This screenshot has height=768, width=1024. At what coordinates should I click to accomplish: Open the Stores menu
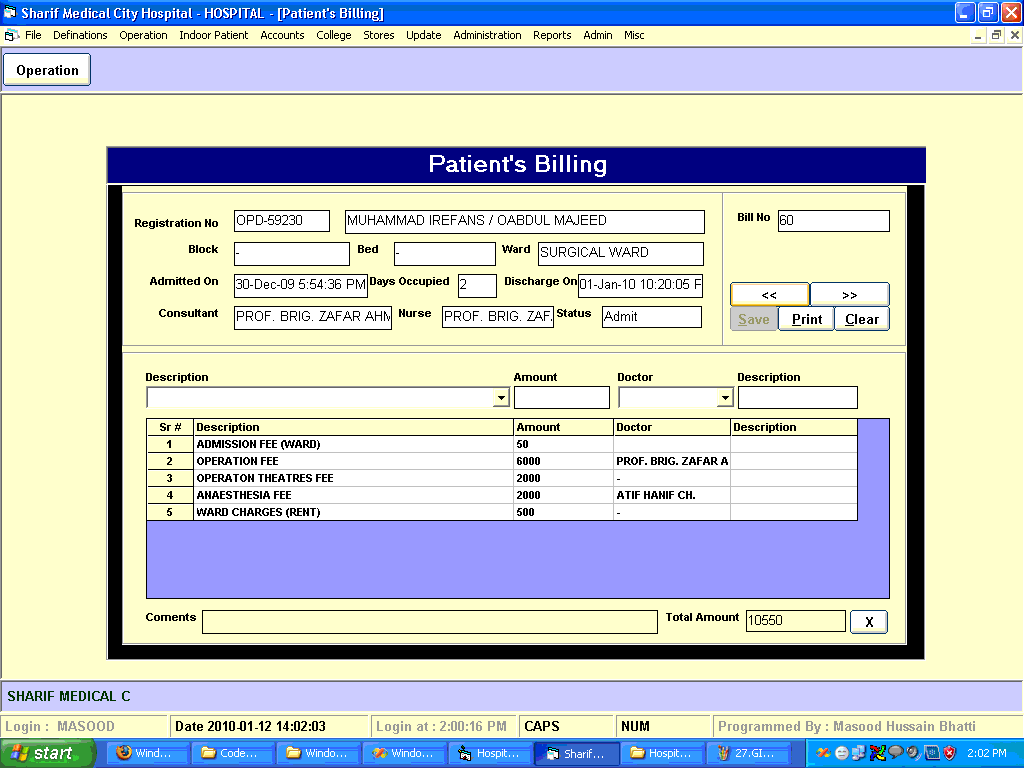click(x=379, y=35)
